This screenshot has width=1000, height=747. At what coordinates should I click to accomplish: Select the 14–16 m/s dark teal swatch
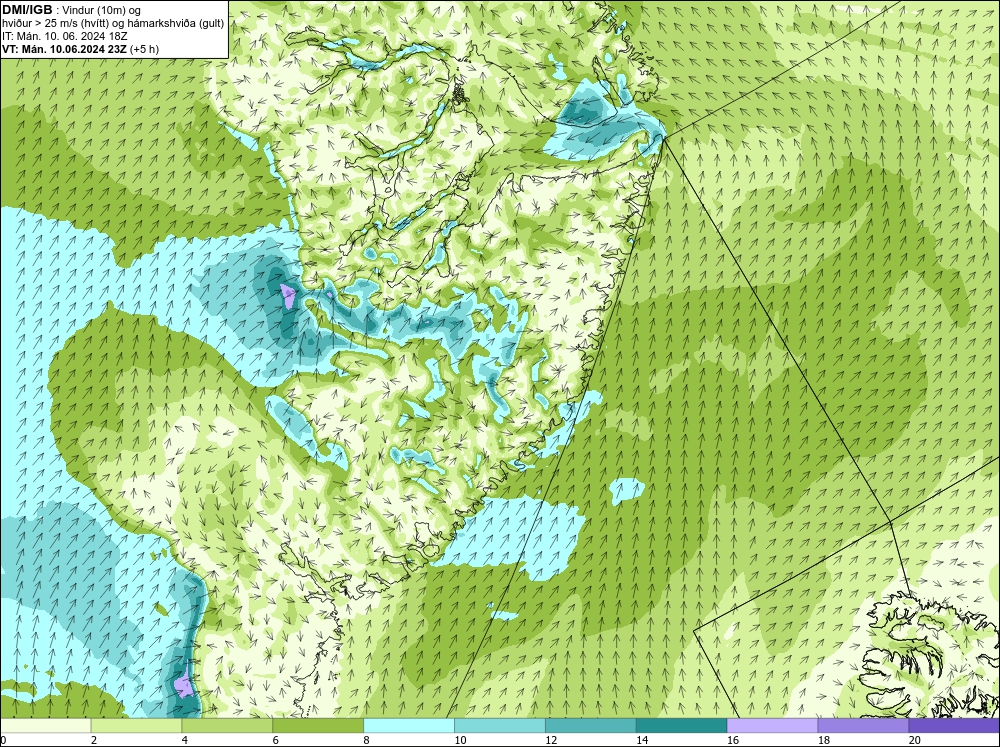click(x=682, y=725)
